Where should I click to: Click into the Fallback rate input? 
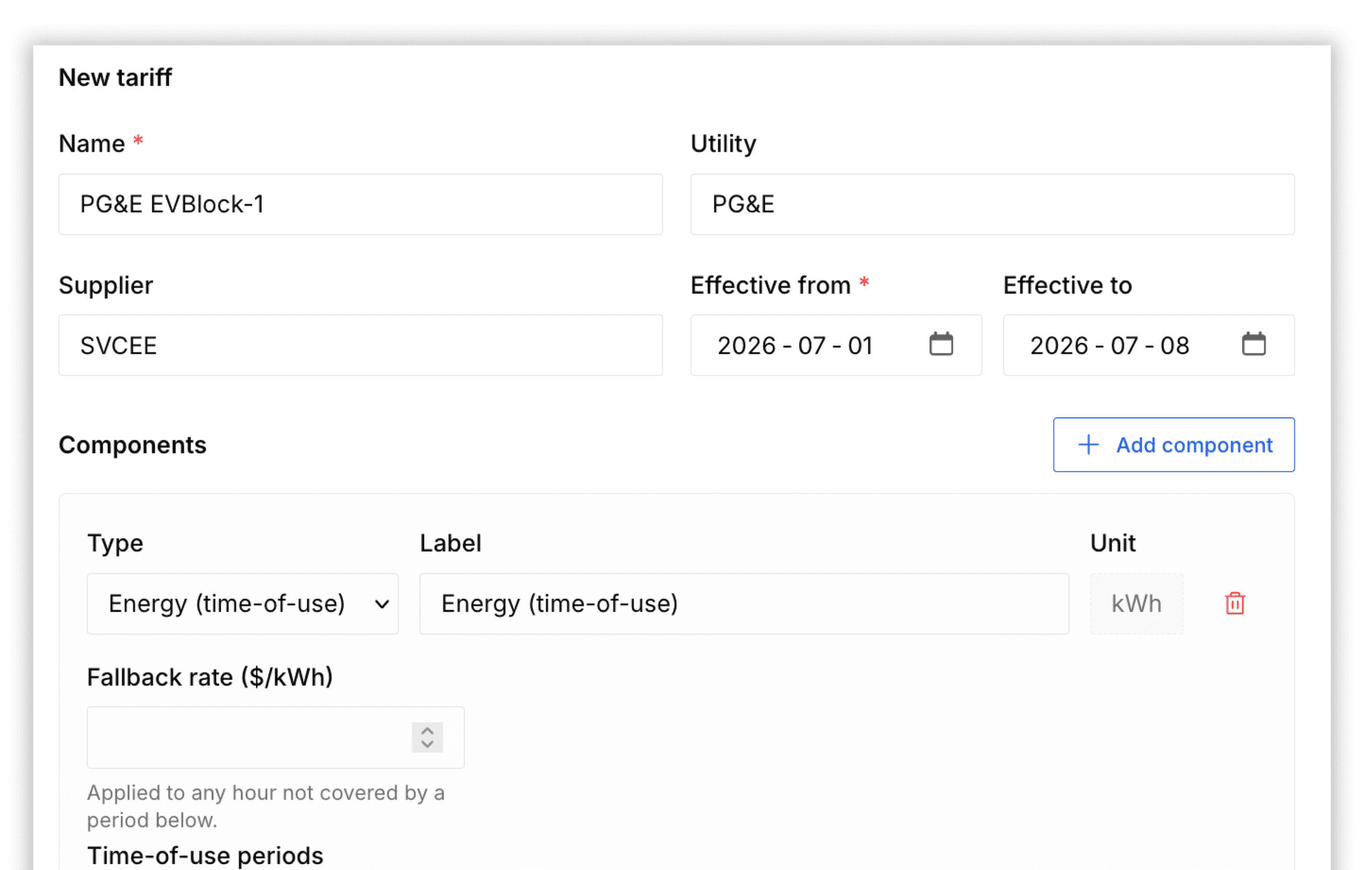(275, 737)
